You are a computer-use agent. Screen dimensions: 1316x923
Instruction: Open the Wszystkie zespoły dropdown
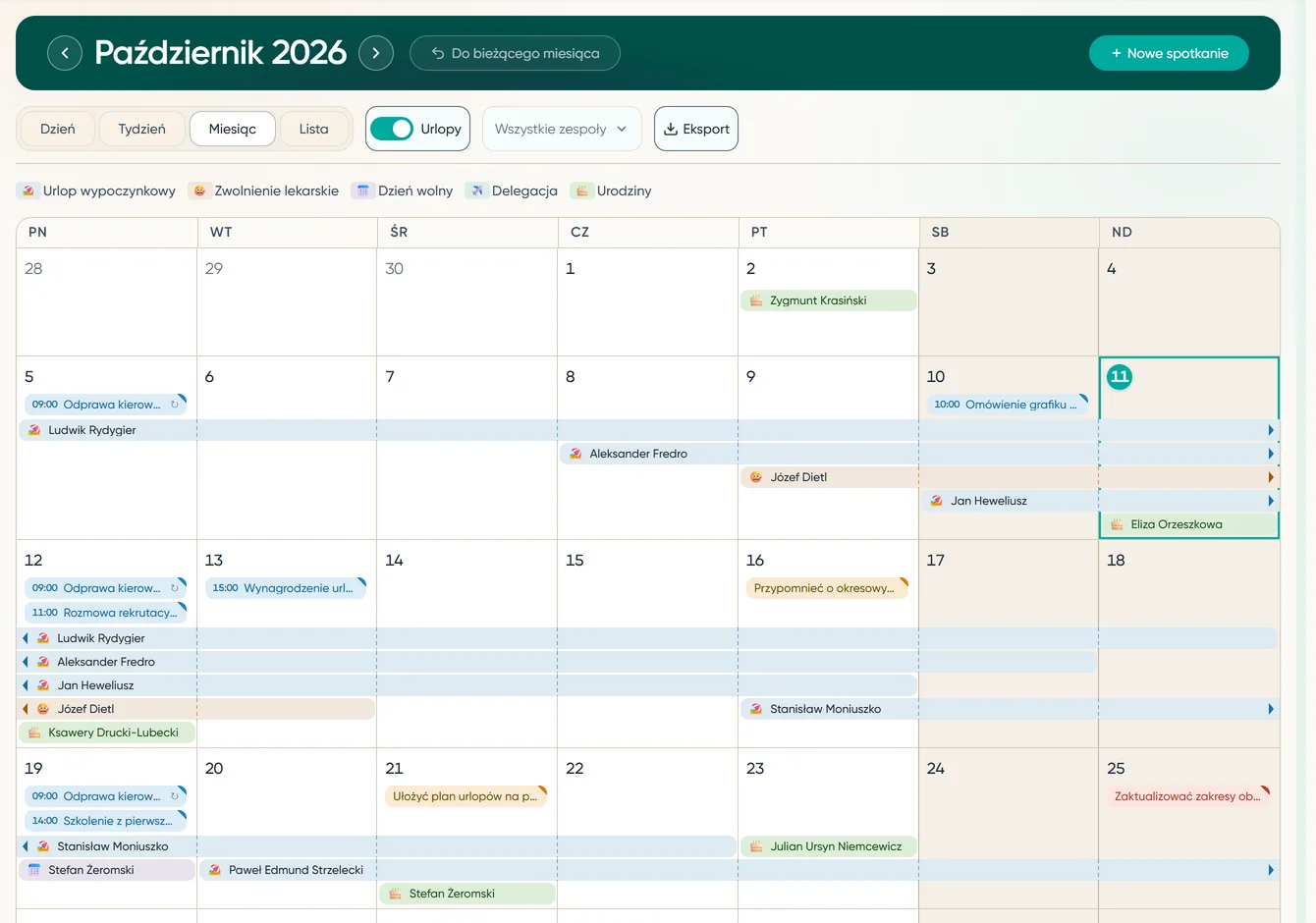tap(562, 129)
